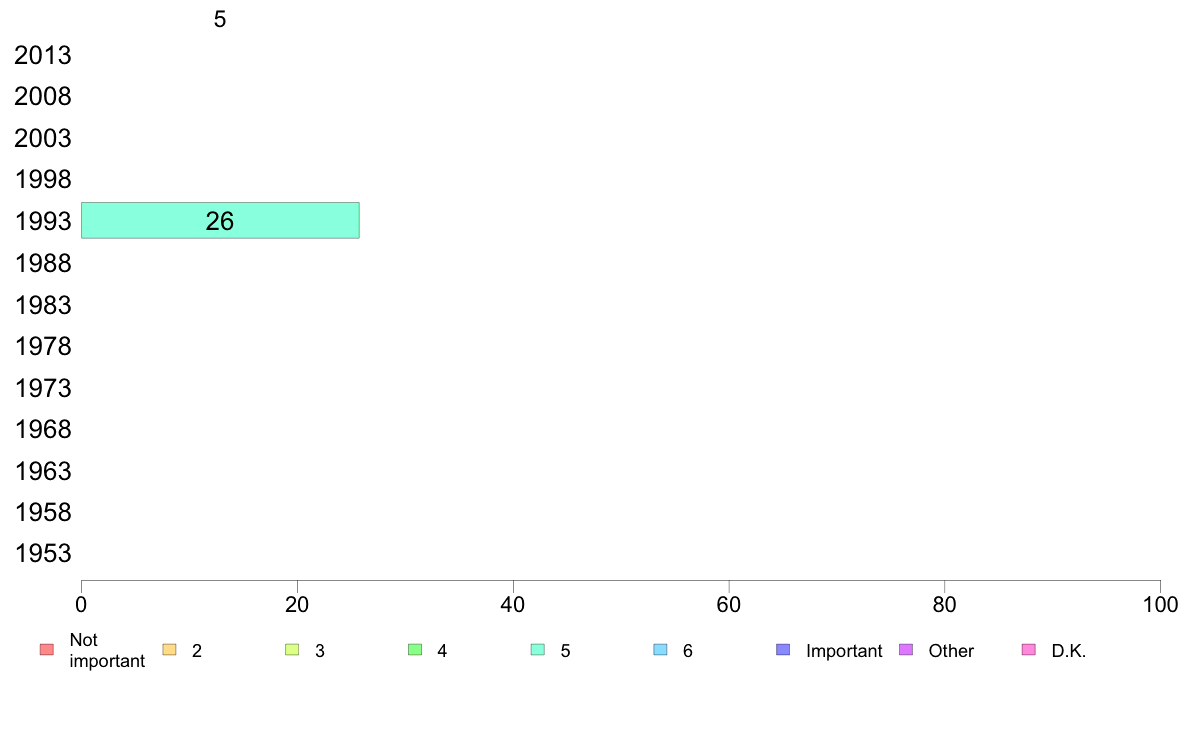Image resolution: width=1188 pixels, height=736 pixels.
Task: Click the red "Not important" legend swatch
Action: [x=46, y=650]
